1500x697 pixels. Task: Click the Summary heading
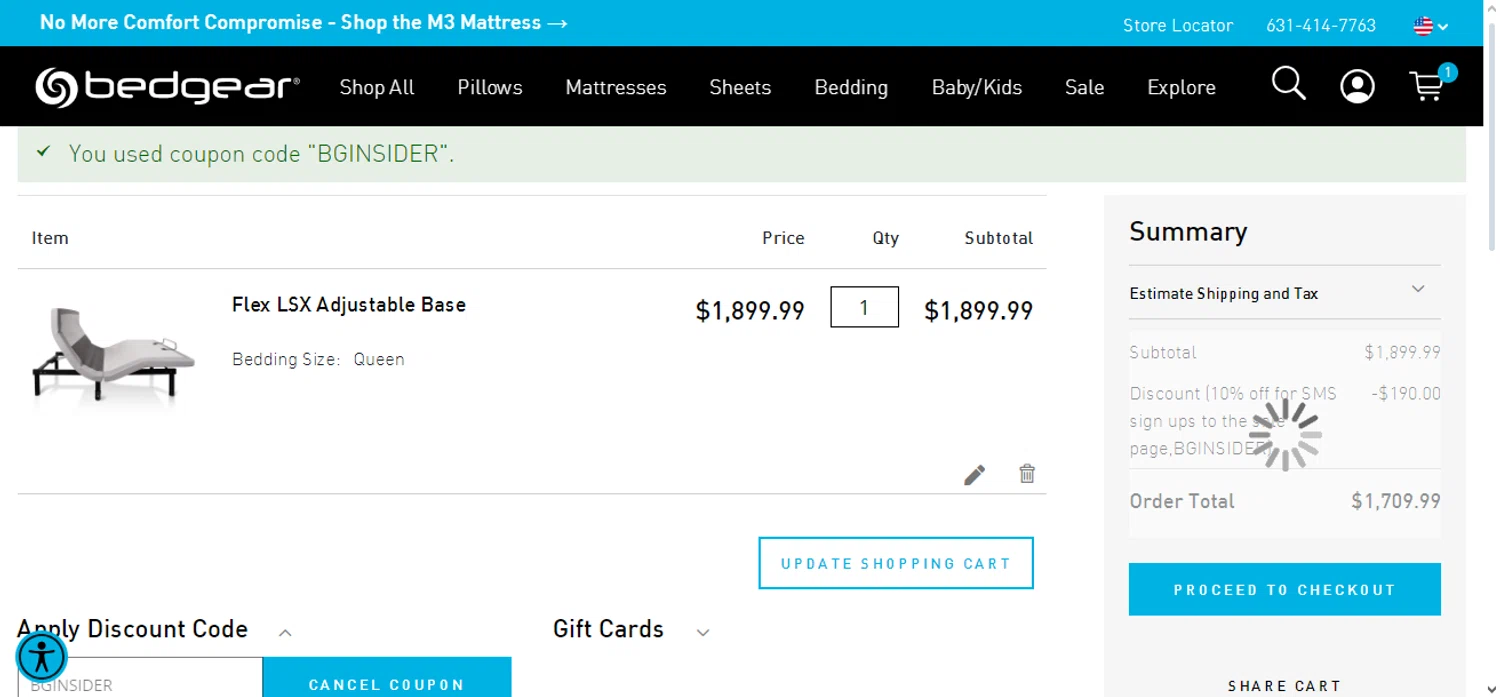[1188, 232]
